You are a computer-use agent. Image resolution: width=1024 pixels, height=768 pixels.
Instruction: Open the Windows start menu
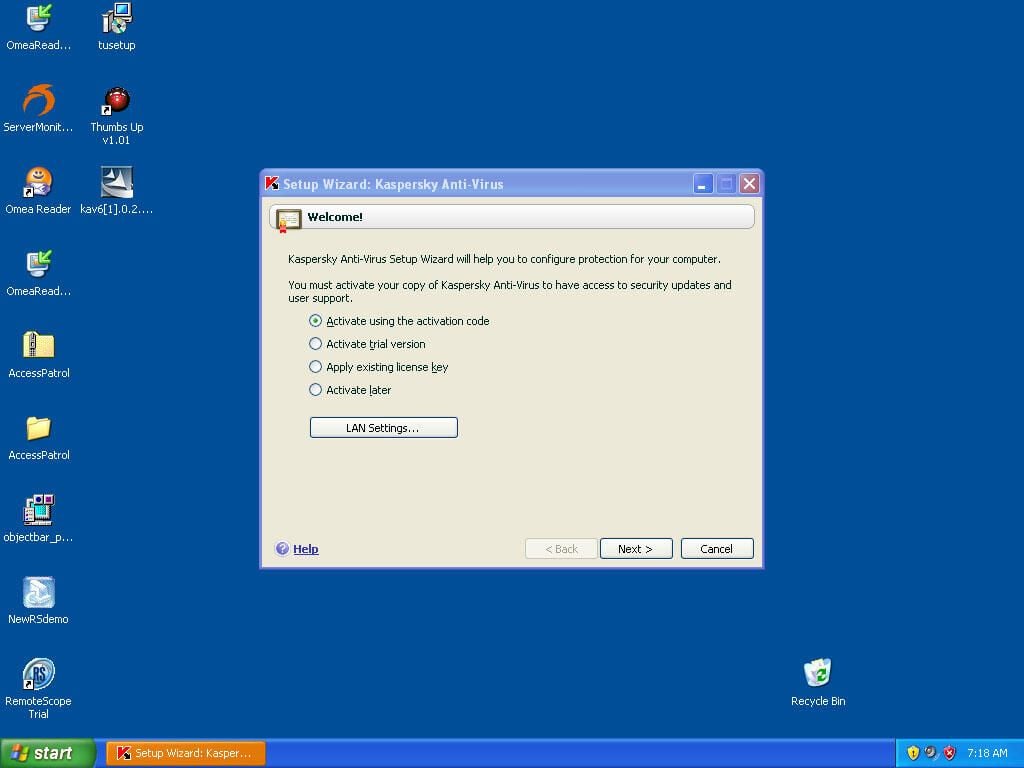pyautogui.click(x=48, y=753)
